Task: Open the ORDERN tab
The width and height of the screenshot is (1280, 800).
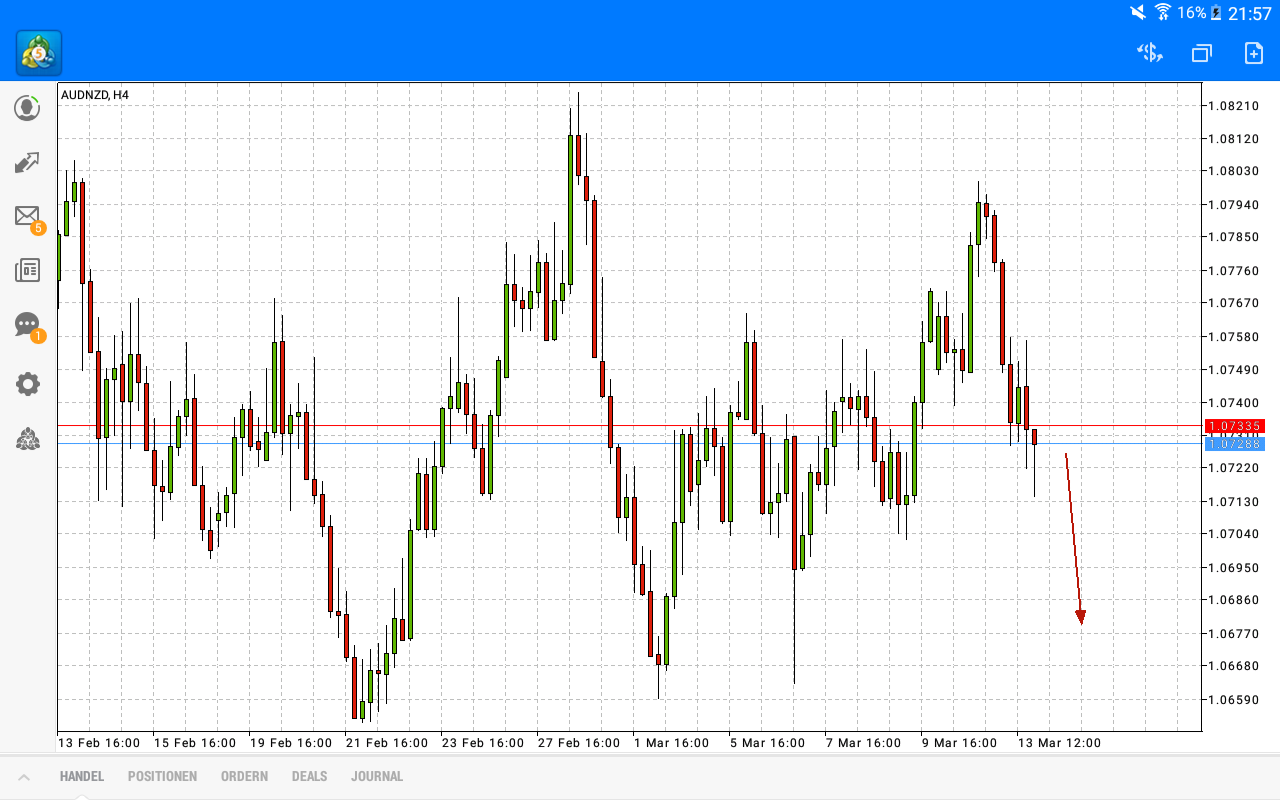Action: coord(244,776)
